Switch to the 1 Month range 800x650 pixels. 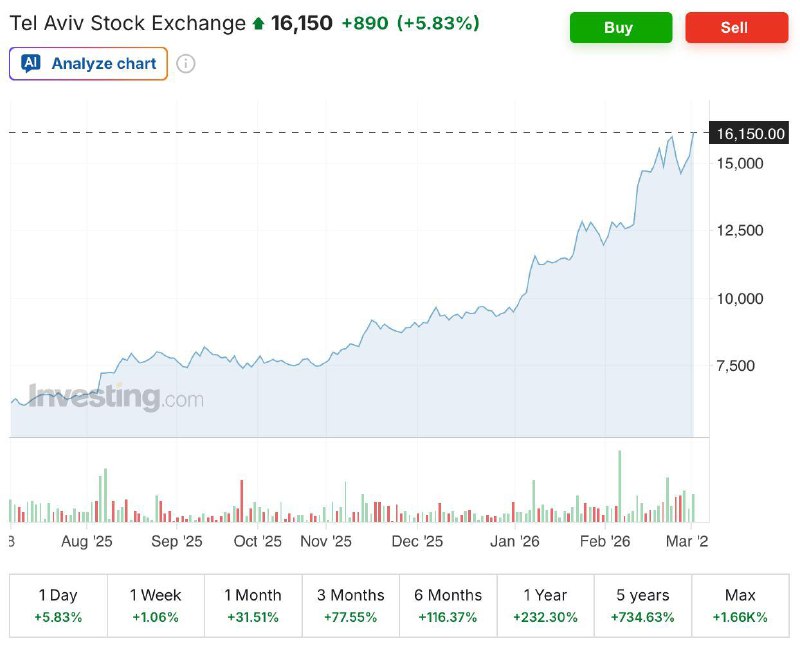coord(253,606)
